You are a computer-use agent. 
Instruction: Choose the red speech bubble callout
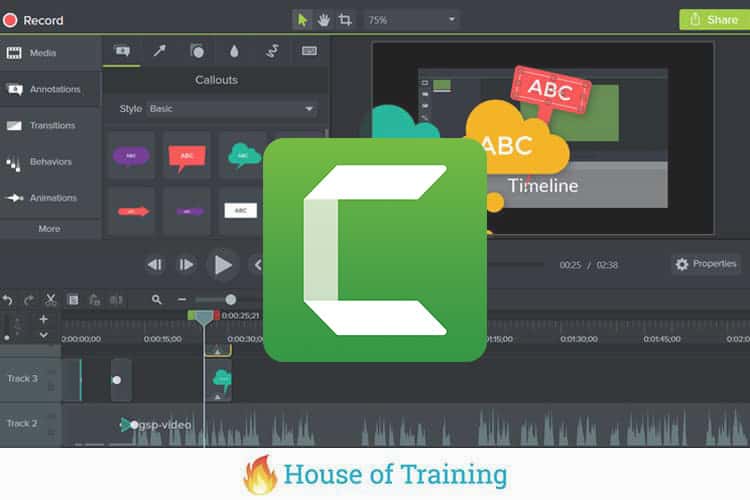[187, 156]
